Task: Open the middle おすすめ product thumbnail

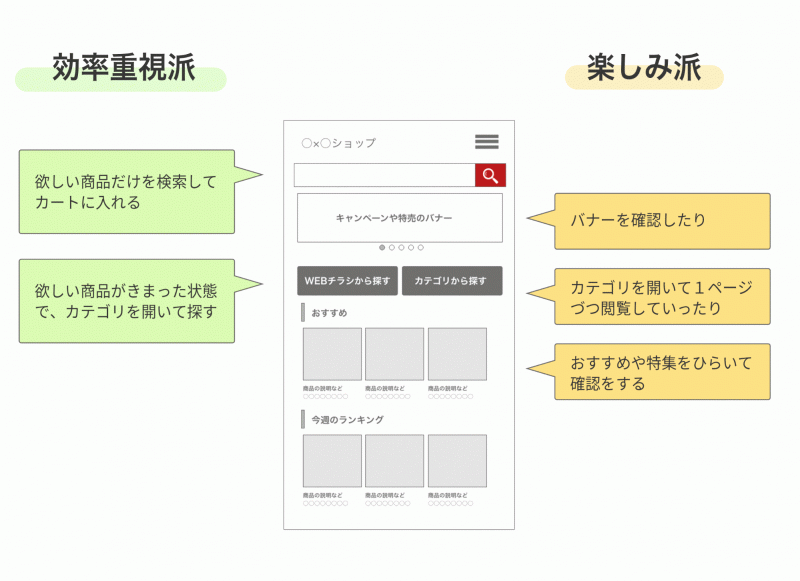Action: pyautogui.click(x=394, y=354)
